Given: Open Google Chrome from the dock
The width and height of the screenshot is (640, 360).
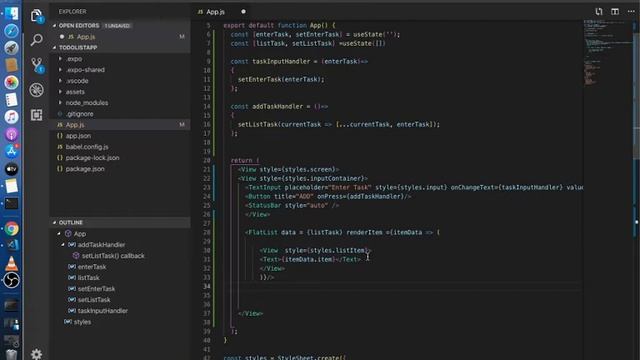Looking at the screenshot, I should pos(11,229).
